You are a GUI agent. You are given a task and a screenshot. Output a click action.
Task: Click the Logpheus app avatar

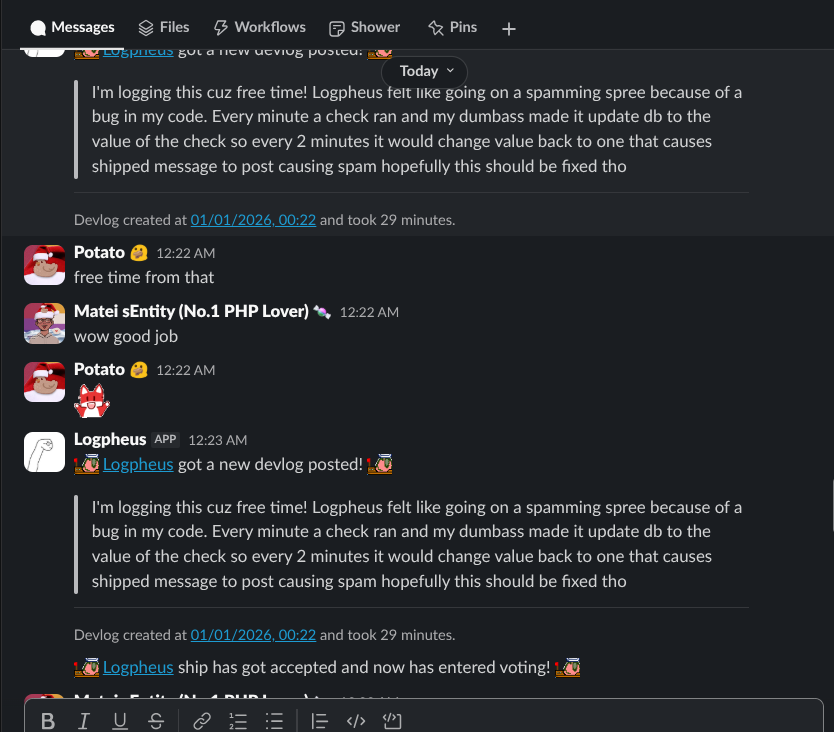tap(45, 452)
